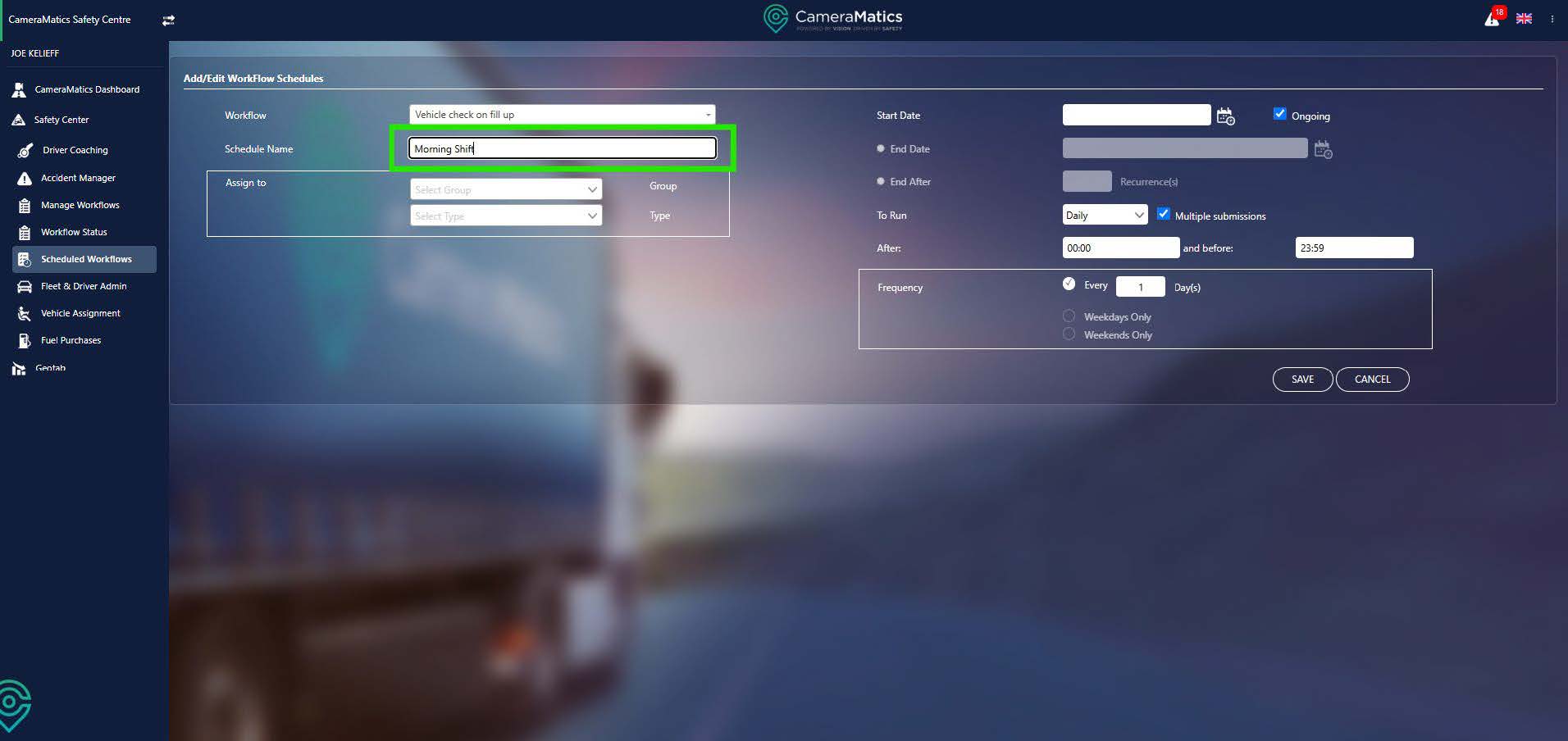Click the Driver Coaching sidebar icon
Viewport: 1568px width, 741px height.
pos(25,150)
